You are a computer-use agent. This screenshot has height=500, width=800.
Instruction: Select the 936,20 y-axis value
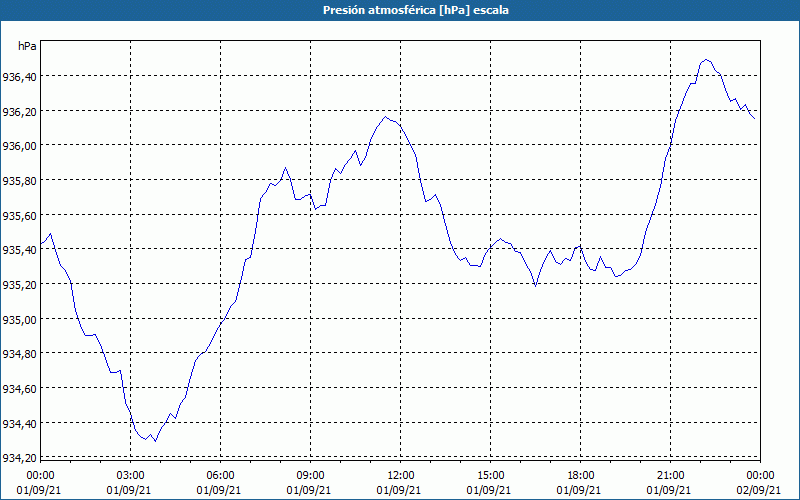(19, 112)
